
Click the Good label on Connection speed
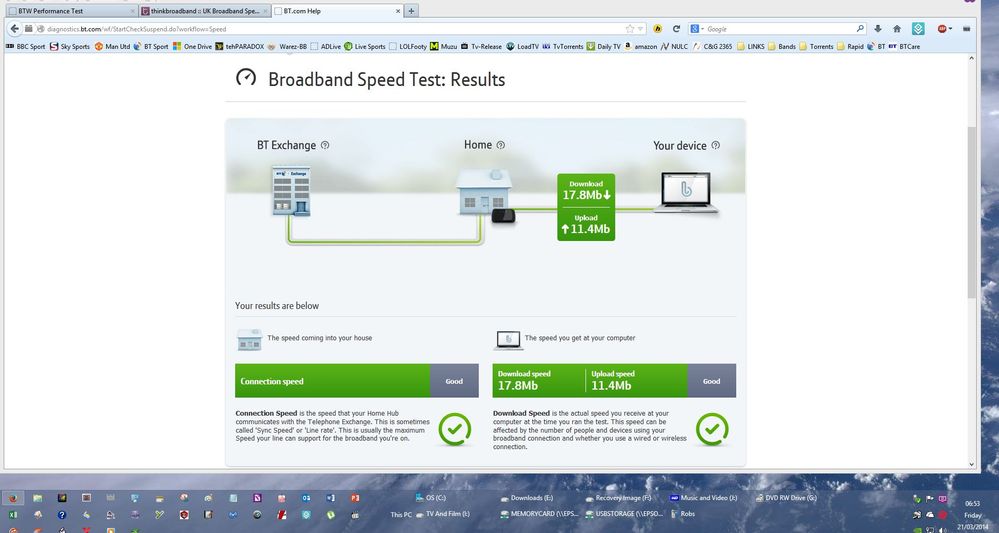(454, 381)
